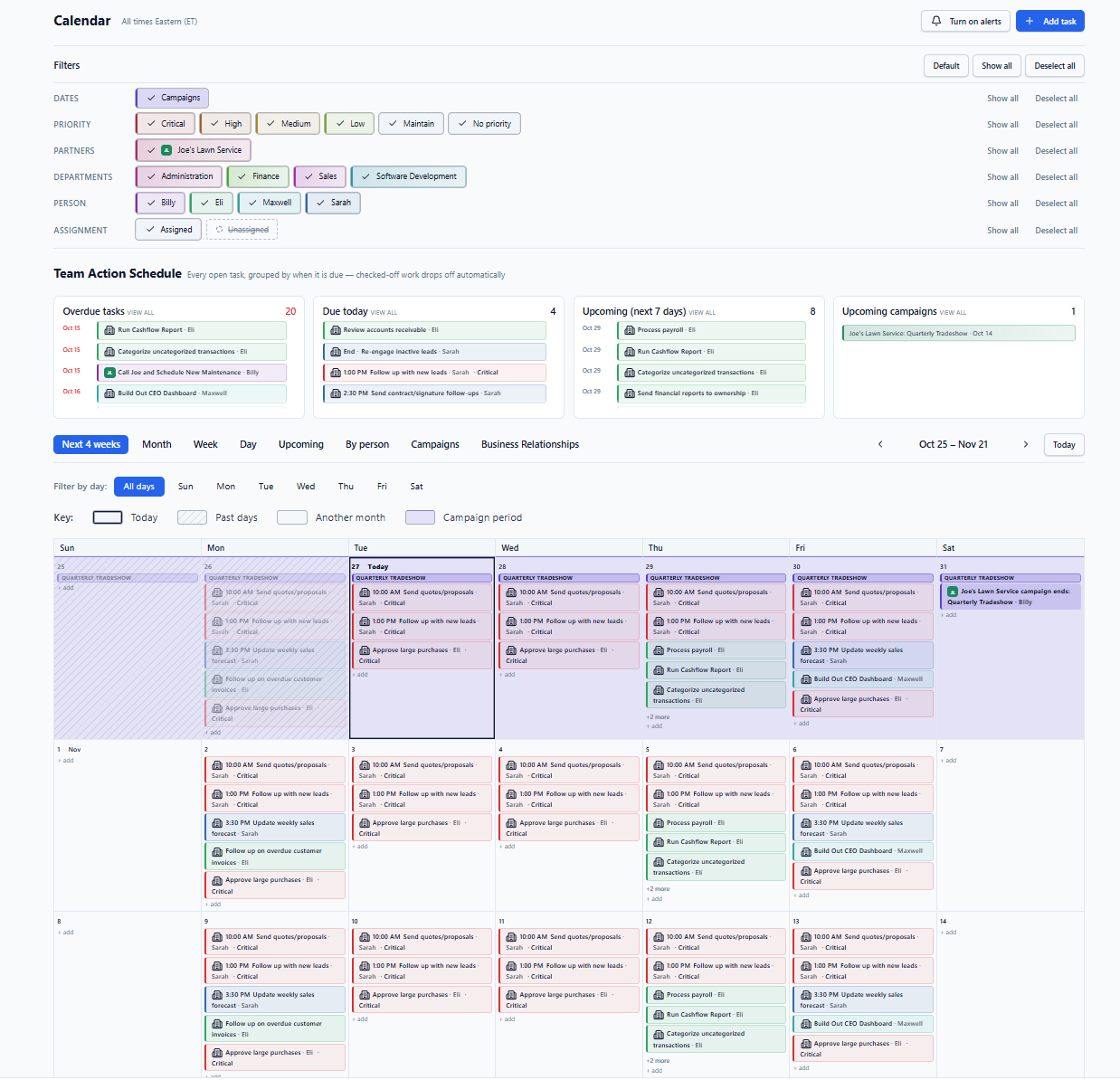Click Joe's Lawn Service green partner icon in filters

click(166, 150)
